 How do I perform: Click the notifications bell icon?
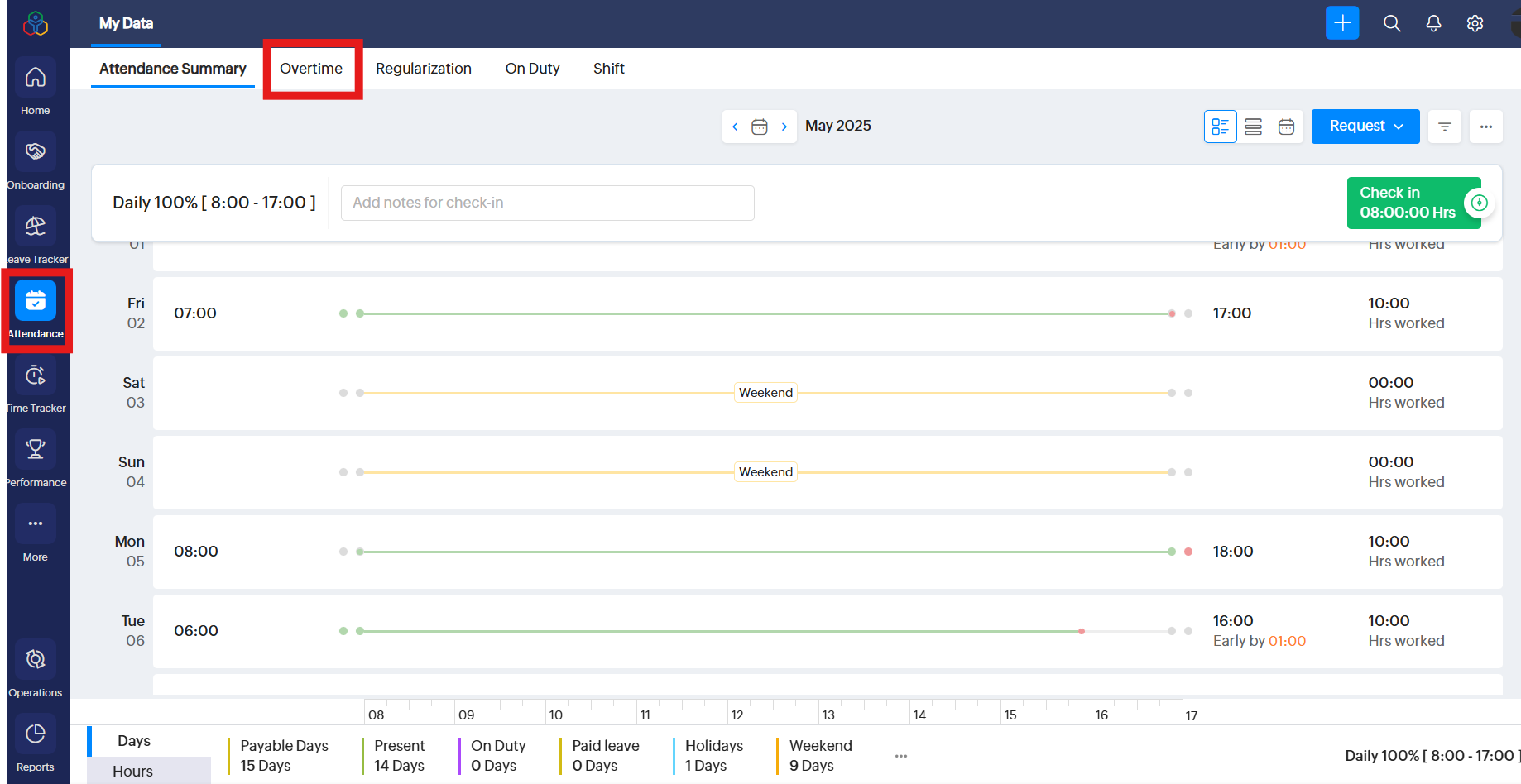pyautogui.click(x=1433, y=23)
